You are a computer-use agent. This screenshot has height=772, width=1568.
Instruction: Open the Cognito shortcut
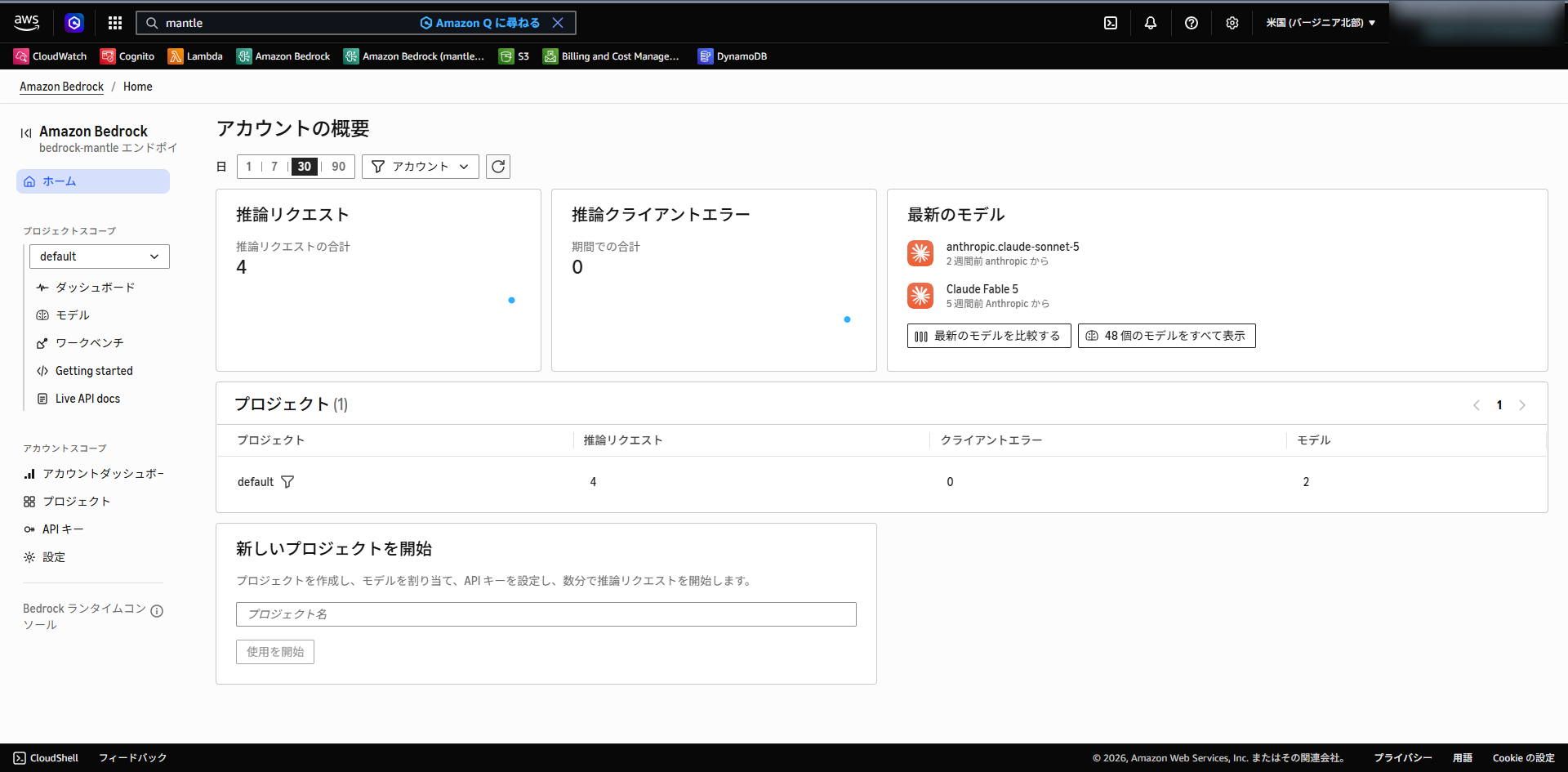(127, 56)
